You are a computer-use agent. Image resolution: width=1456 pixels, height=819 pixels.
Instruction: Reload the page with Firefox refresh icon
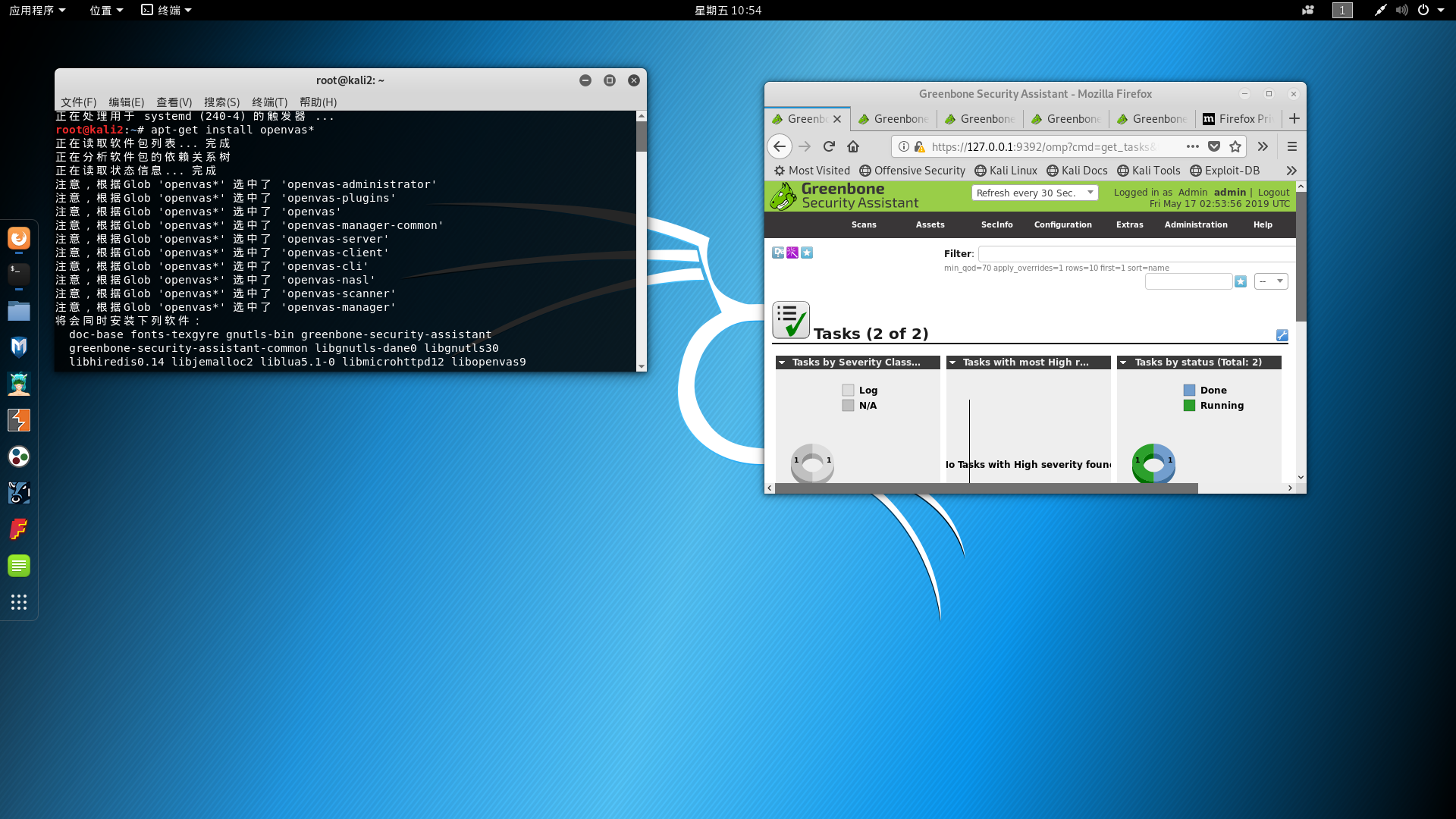pyautogui.click(x=828, y=146)
